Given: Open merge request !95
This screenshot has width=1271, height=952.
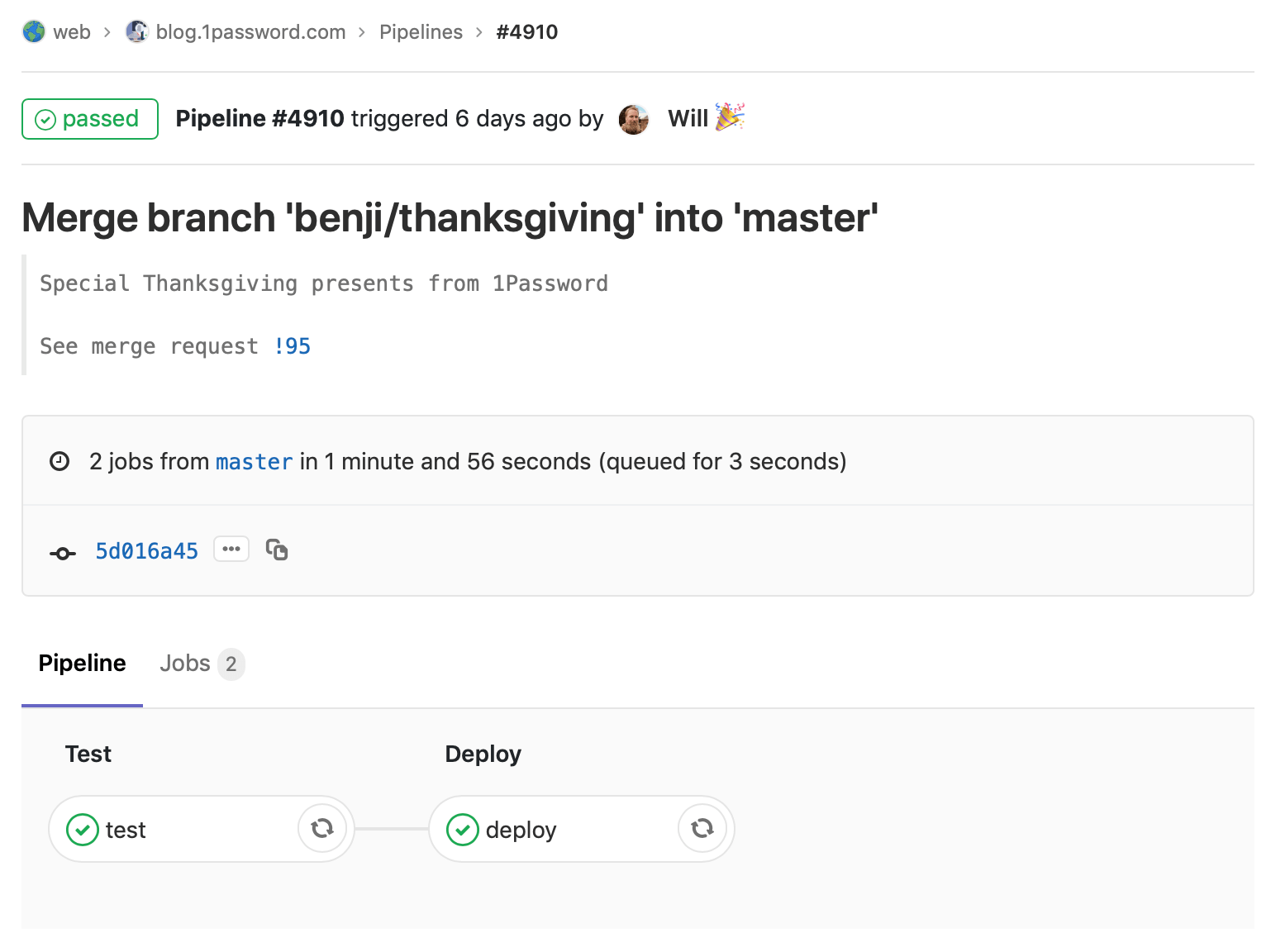Looking at the screenshot, I should click(x=293, y=345).
